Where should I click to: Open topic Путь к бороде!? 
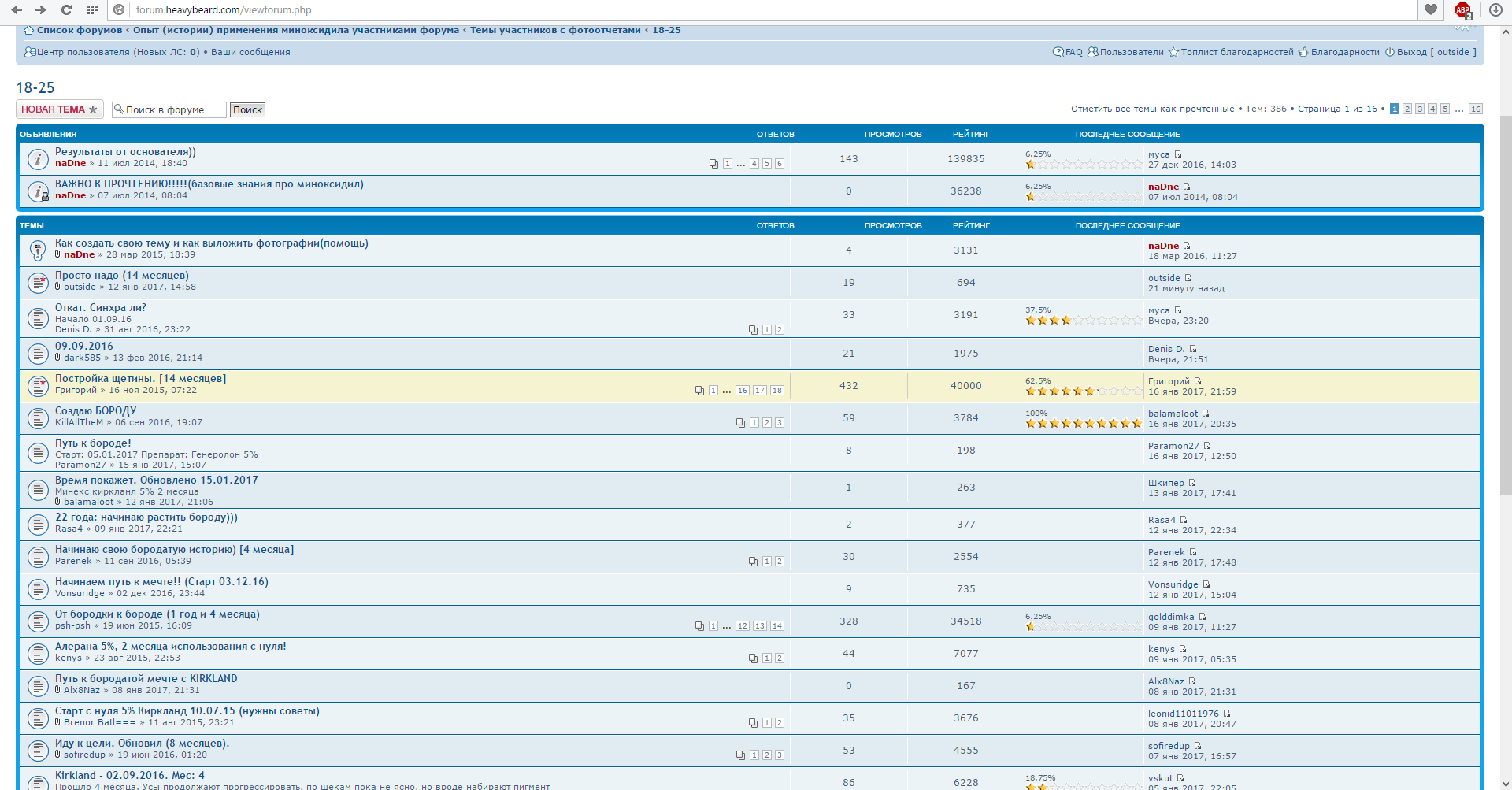coord(93,443)
